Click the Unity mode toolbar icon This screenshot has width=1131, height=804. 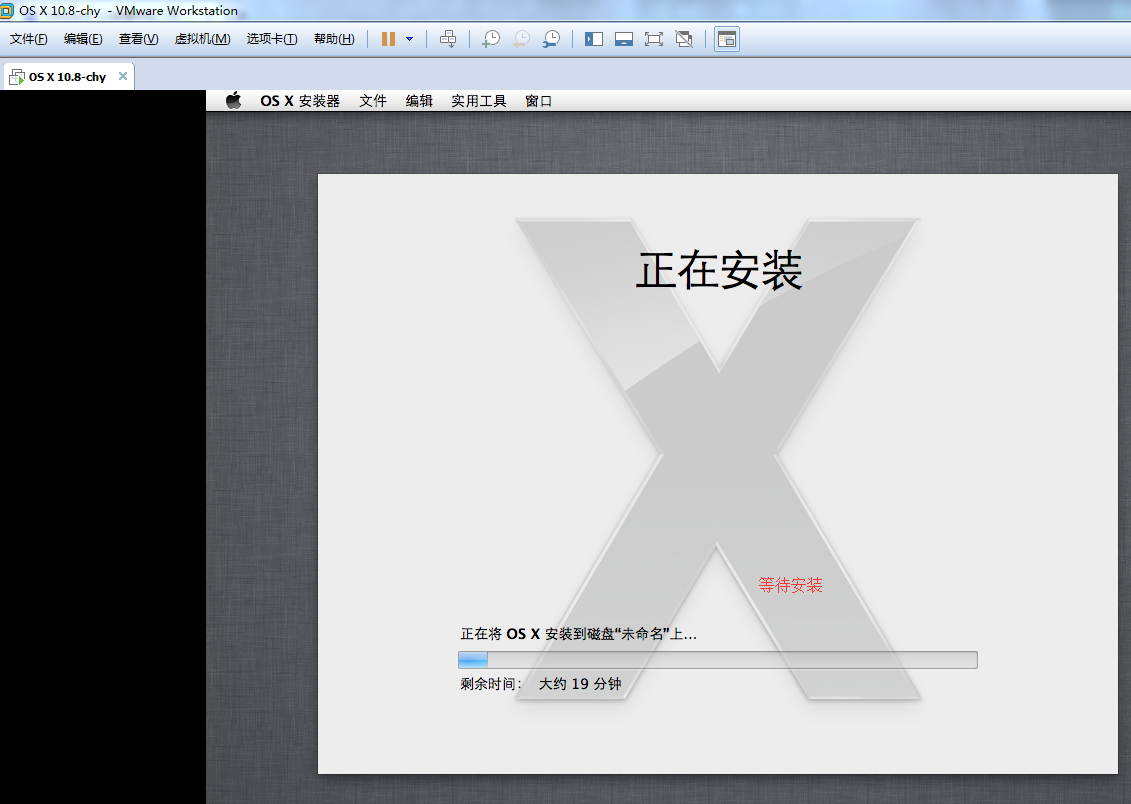pyautogui.click(x=684, y=39)
